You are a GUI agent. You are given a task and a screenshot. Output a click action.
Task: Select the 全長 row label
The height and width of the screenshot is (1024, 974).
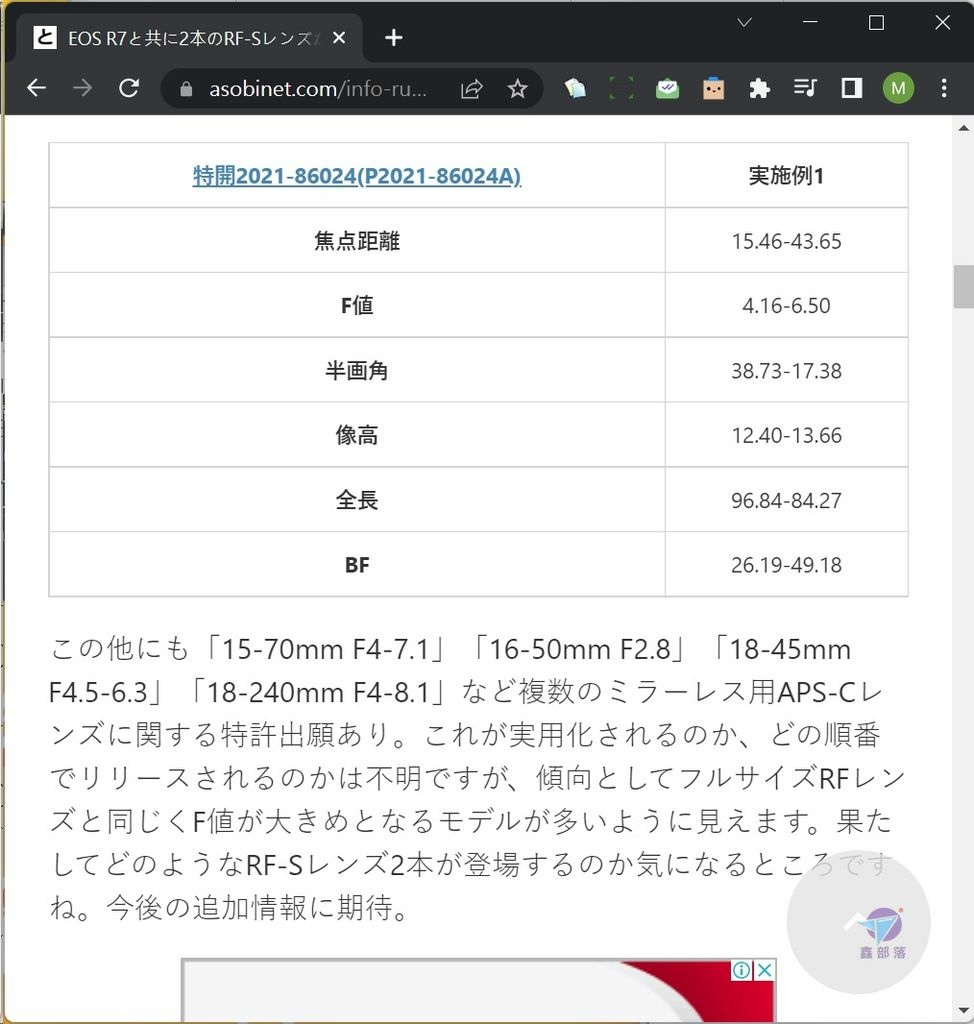357,500
